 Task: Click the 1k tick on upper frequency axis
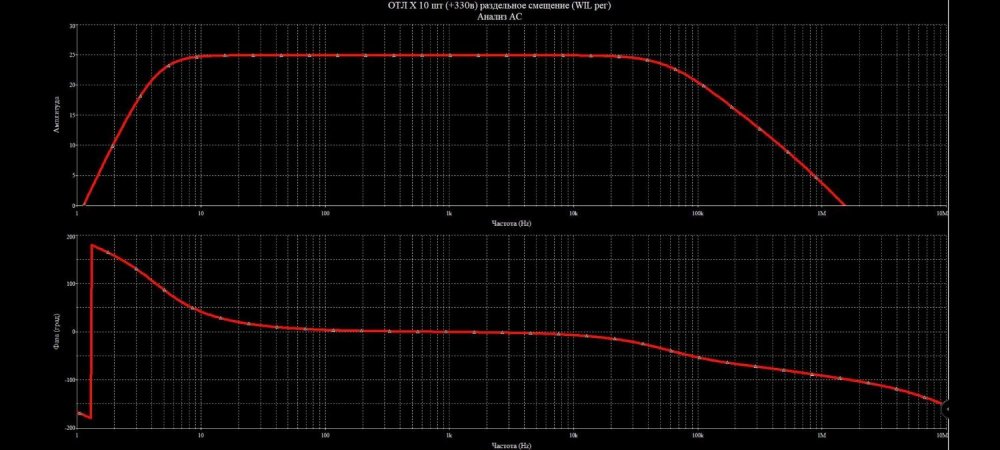point(449,213)
